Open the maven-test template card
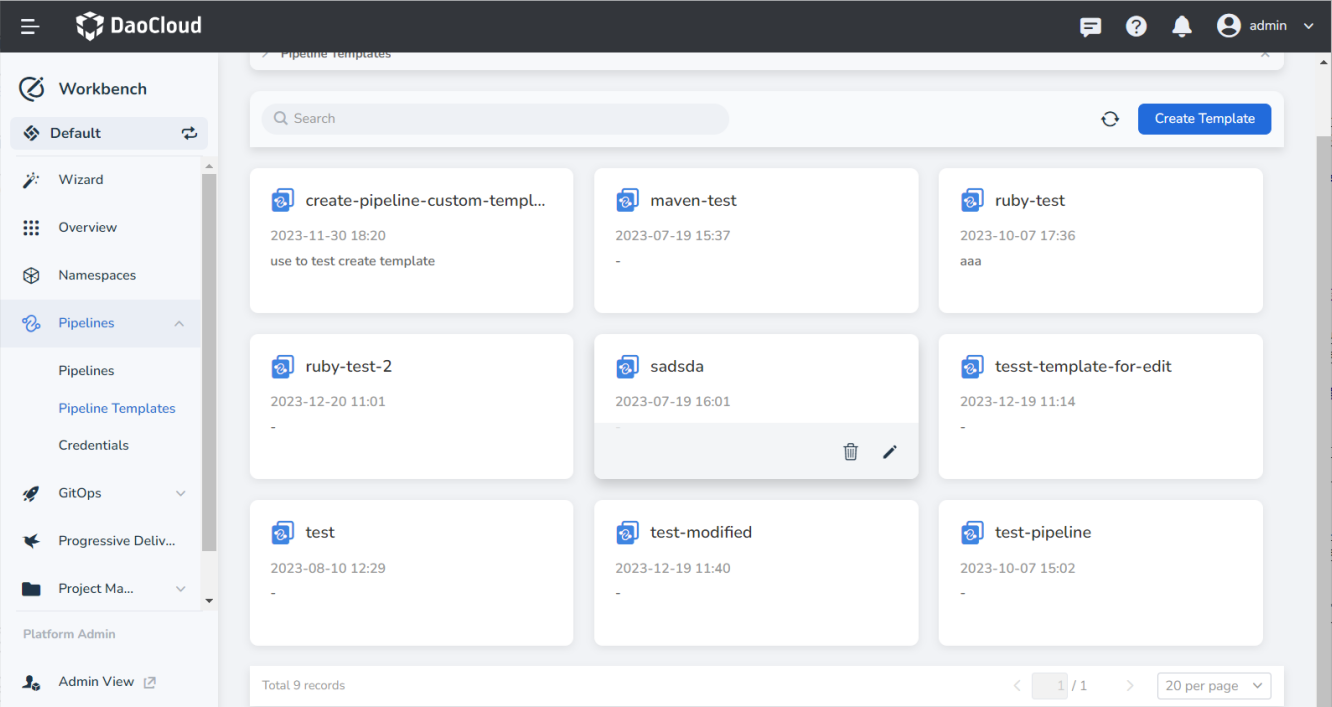Image resolution: width=1332 pixels, height=707 pixels. coord(755,240)
